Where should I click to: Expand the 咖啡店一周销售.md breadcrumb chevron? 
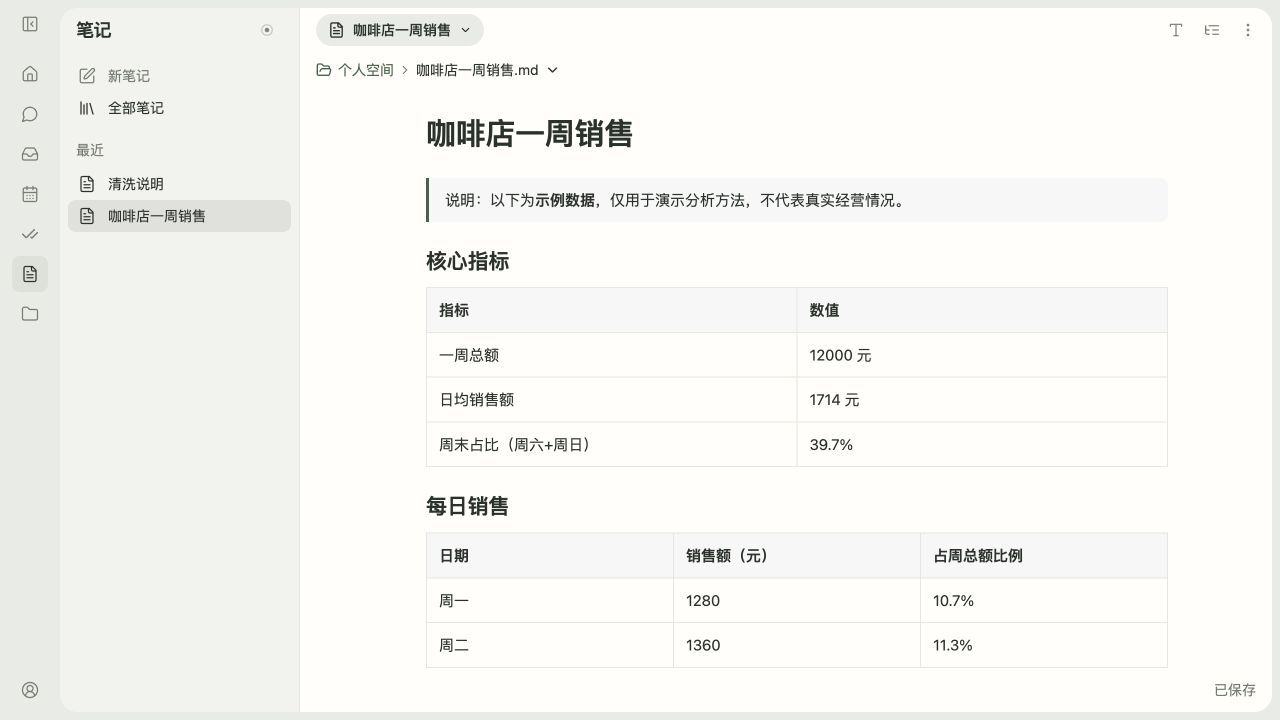click(x=553, y=70)
